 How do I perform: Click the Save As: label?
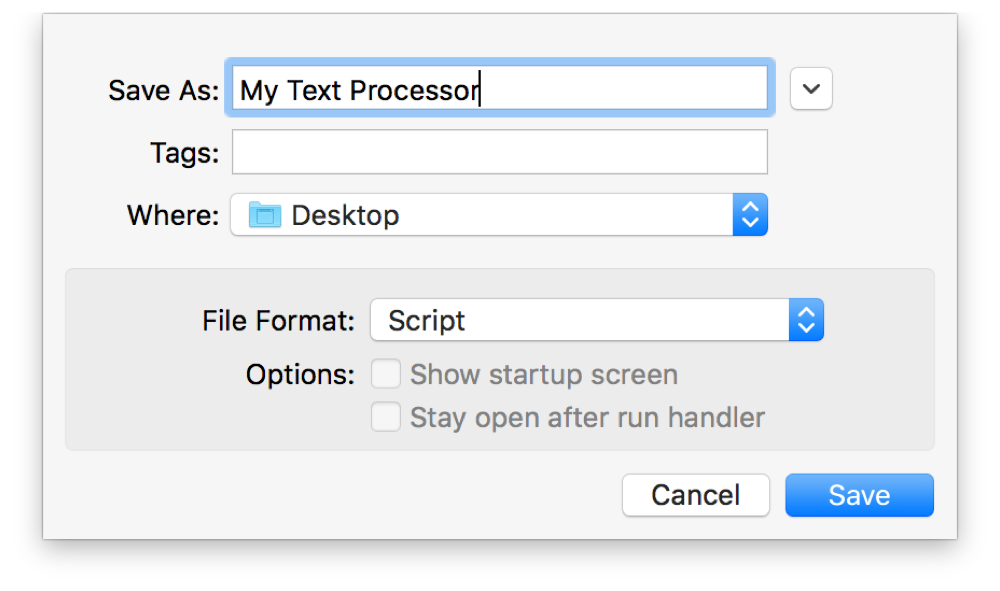(163, 91)
